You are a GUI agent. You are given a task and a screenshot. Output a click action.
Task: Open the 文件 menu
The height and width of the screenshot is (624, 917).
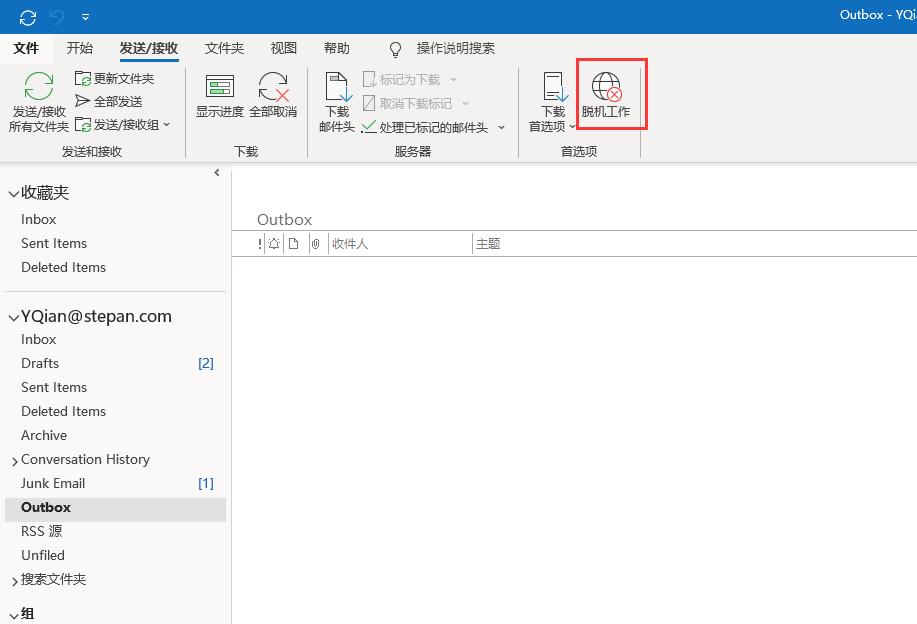(x=27, y=48)
